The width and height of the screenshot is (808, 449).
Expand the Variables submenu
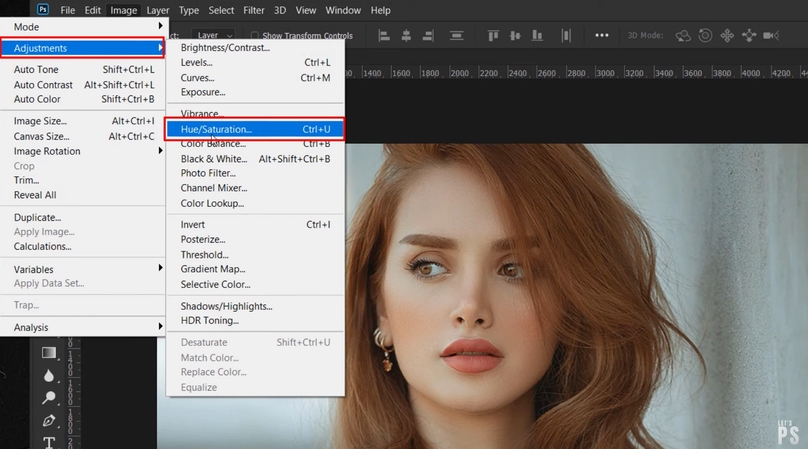point(82,269)
